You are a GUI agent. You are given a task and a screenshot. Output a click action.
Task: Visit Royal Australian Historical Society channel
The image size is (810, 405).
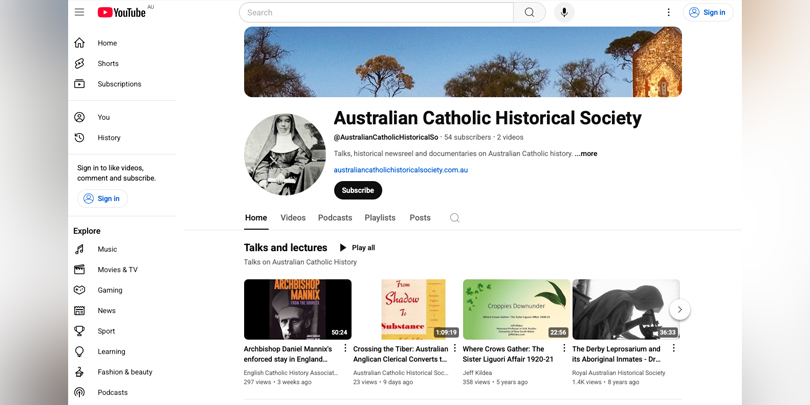click(619, 372)
